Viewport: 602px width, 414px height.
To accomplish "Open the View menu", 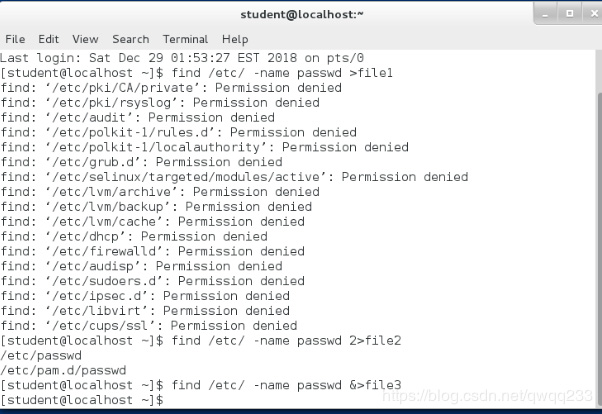I will [85, 39].
